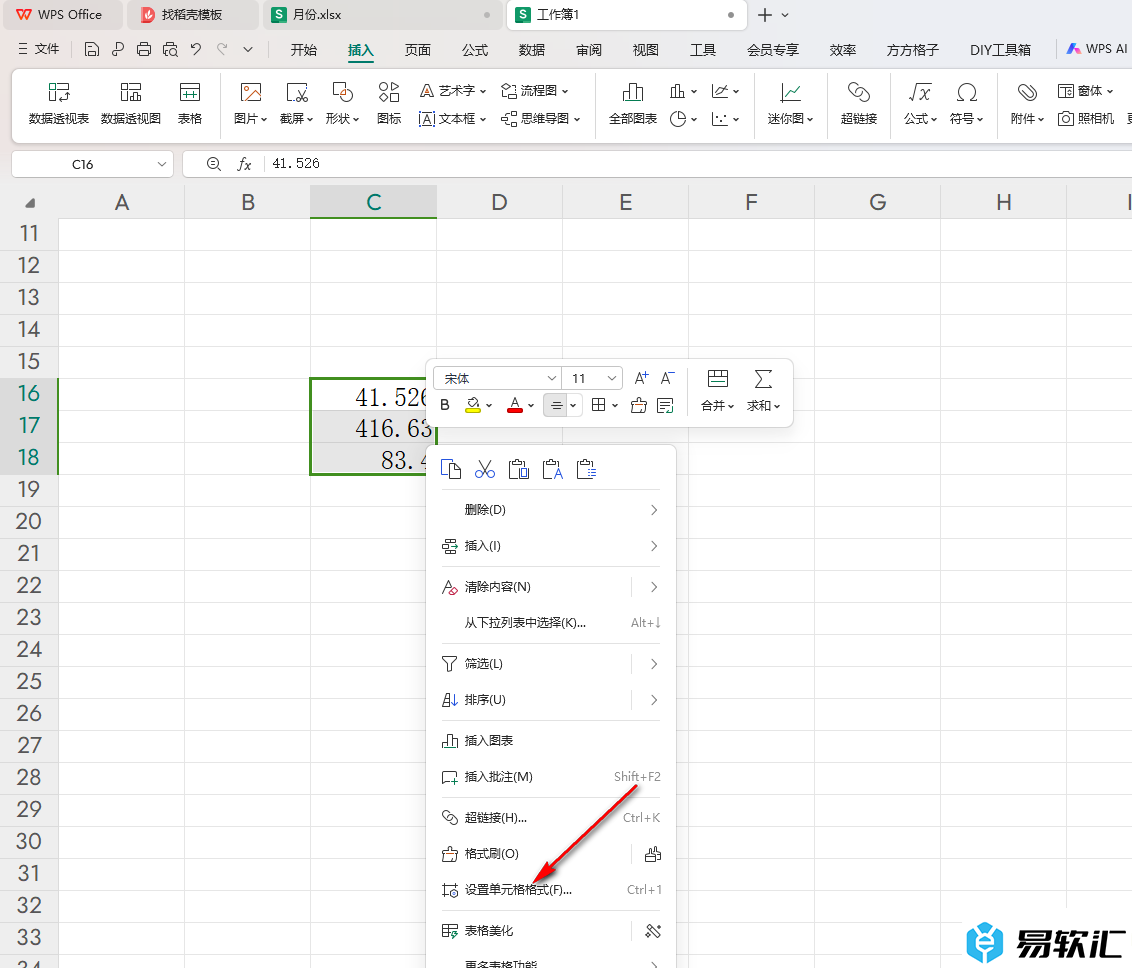This screenshot has height=968, width=1132.
Task: Click the Undo arrow icon
Action: [x=196, y=49]
